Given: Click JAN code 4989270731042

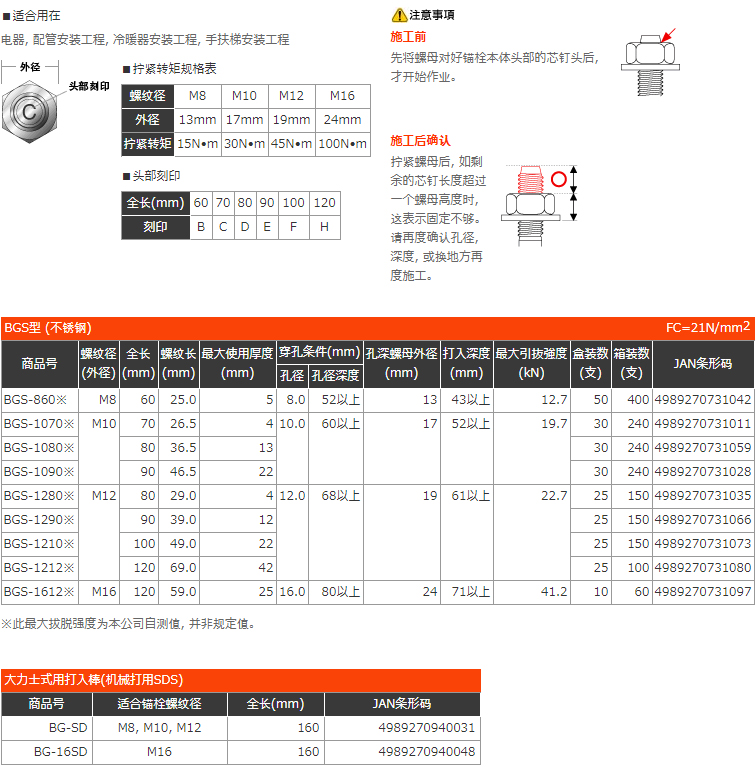Looking at the screenshot, I should (702, 399).
